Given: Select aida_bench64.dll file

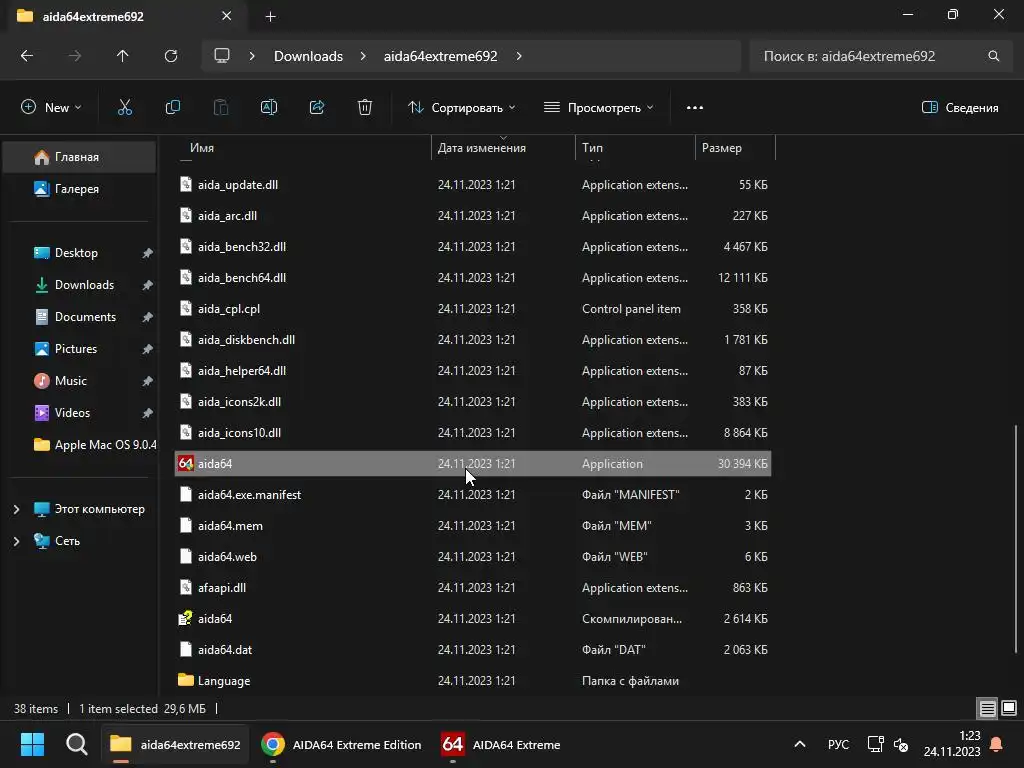Looking at the screenshot, I should tap(473, 278).
